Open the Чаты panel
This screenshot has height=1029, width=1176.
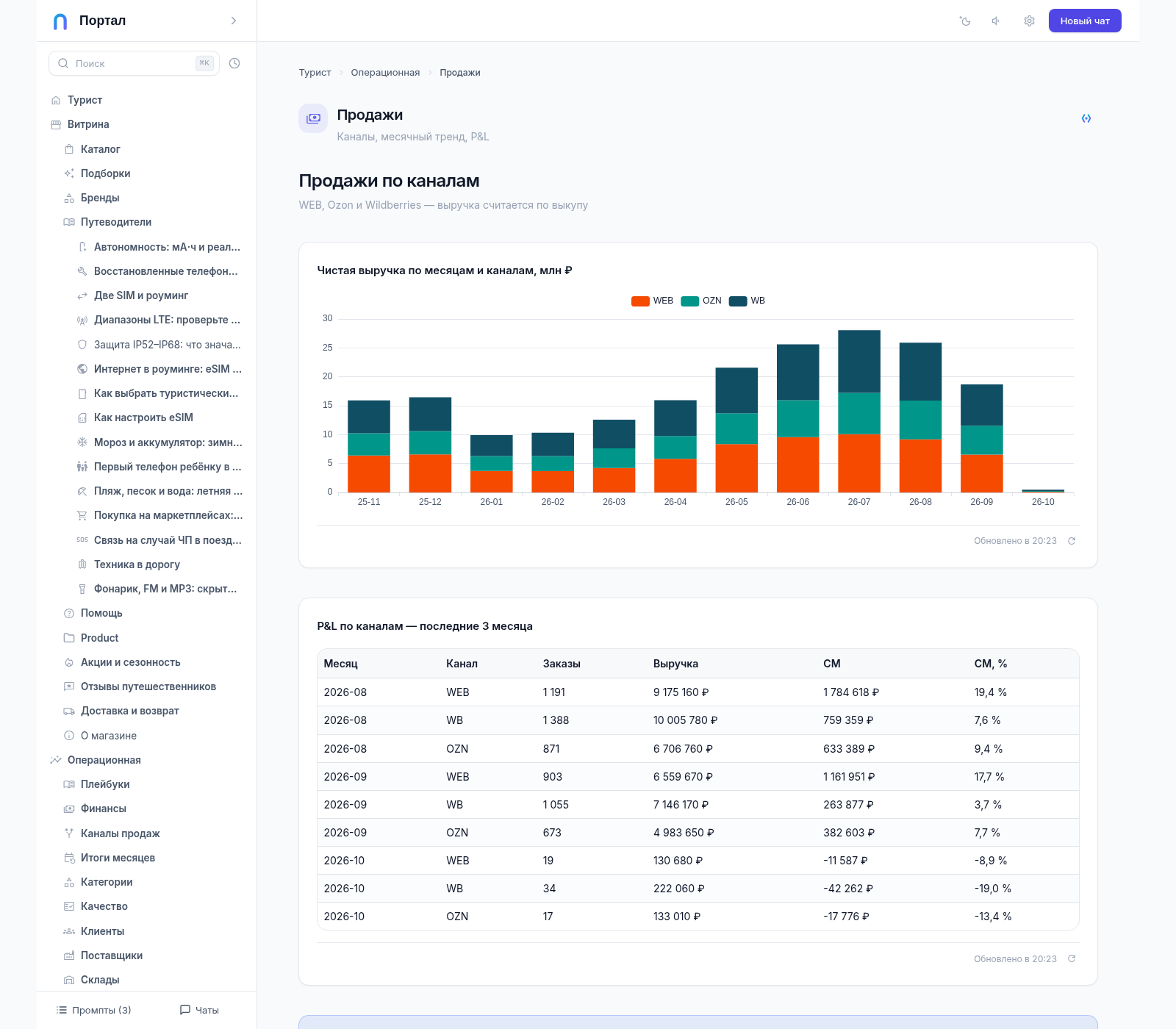[x=199, y=1010]
